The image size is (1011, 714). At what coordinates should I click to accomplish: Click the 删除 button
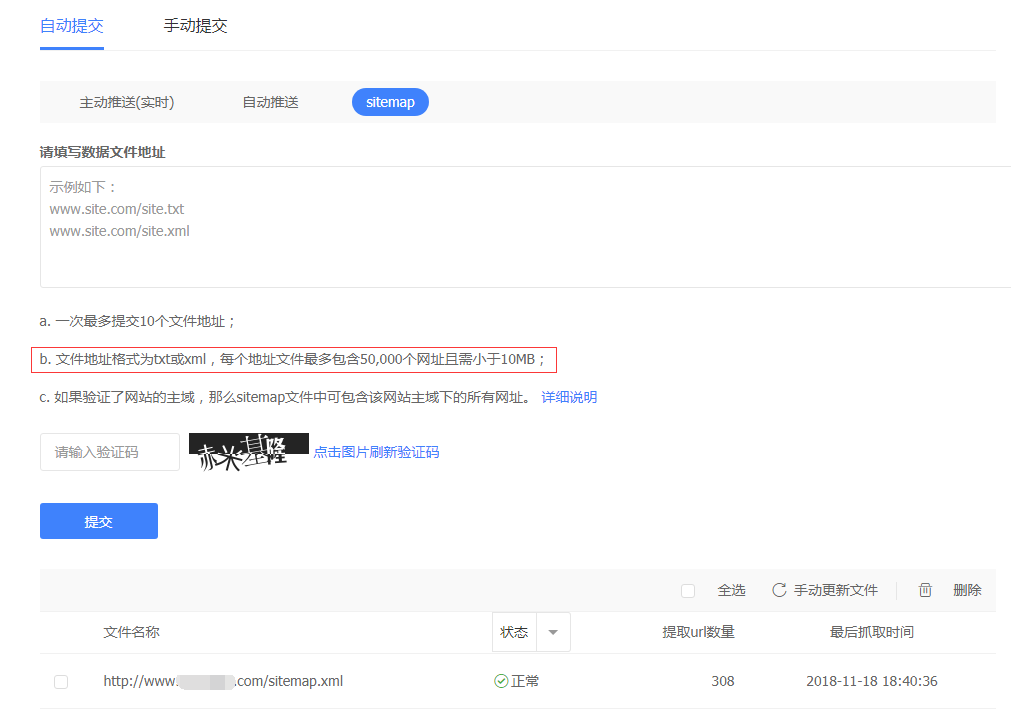click(x=967, y=590)
